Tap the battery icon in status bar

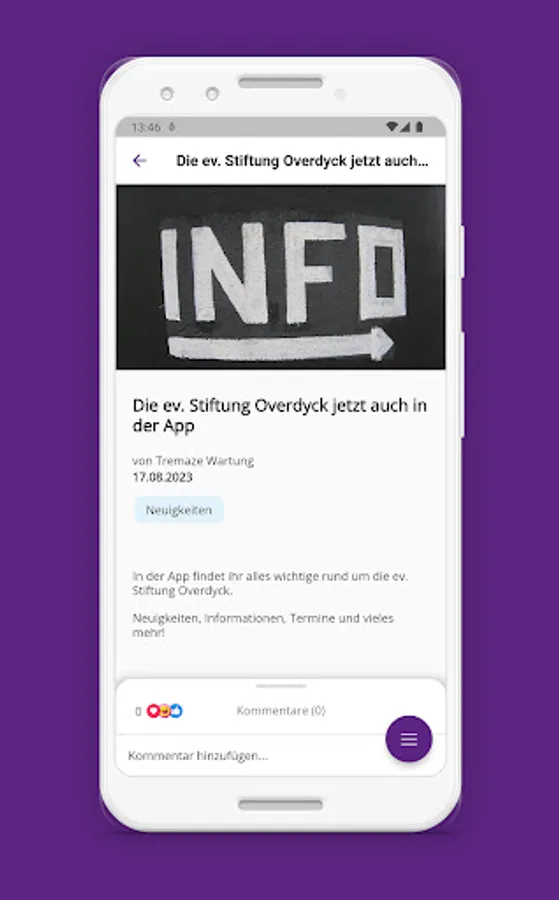click(x=420, y=127)
